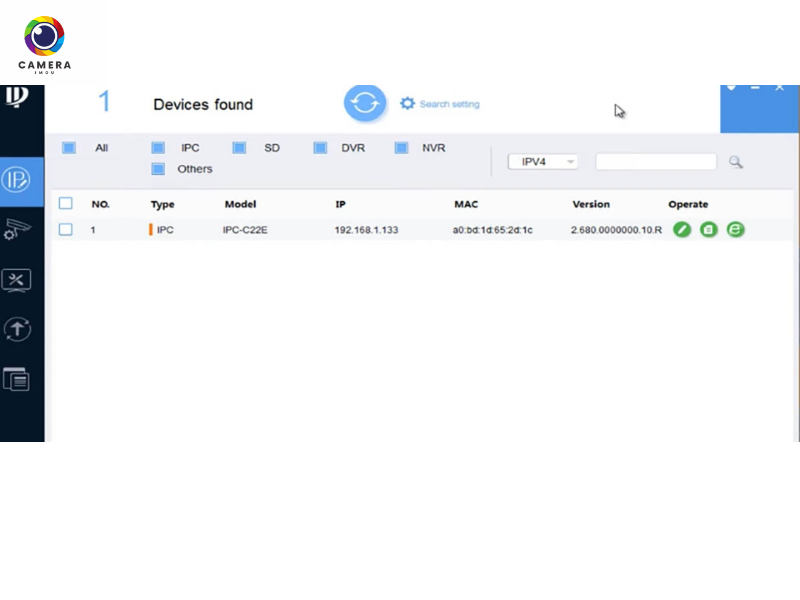Expand the IPV4 protocol dropdown
Viewport: 800px width, 600px height.
(x=543, y=162)
